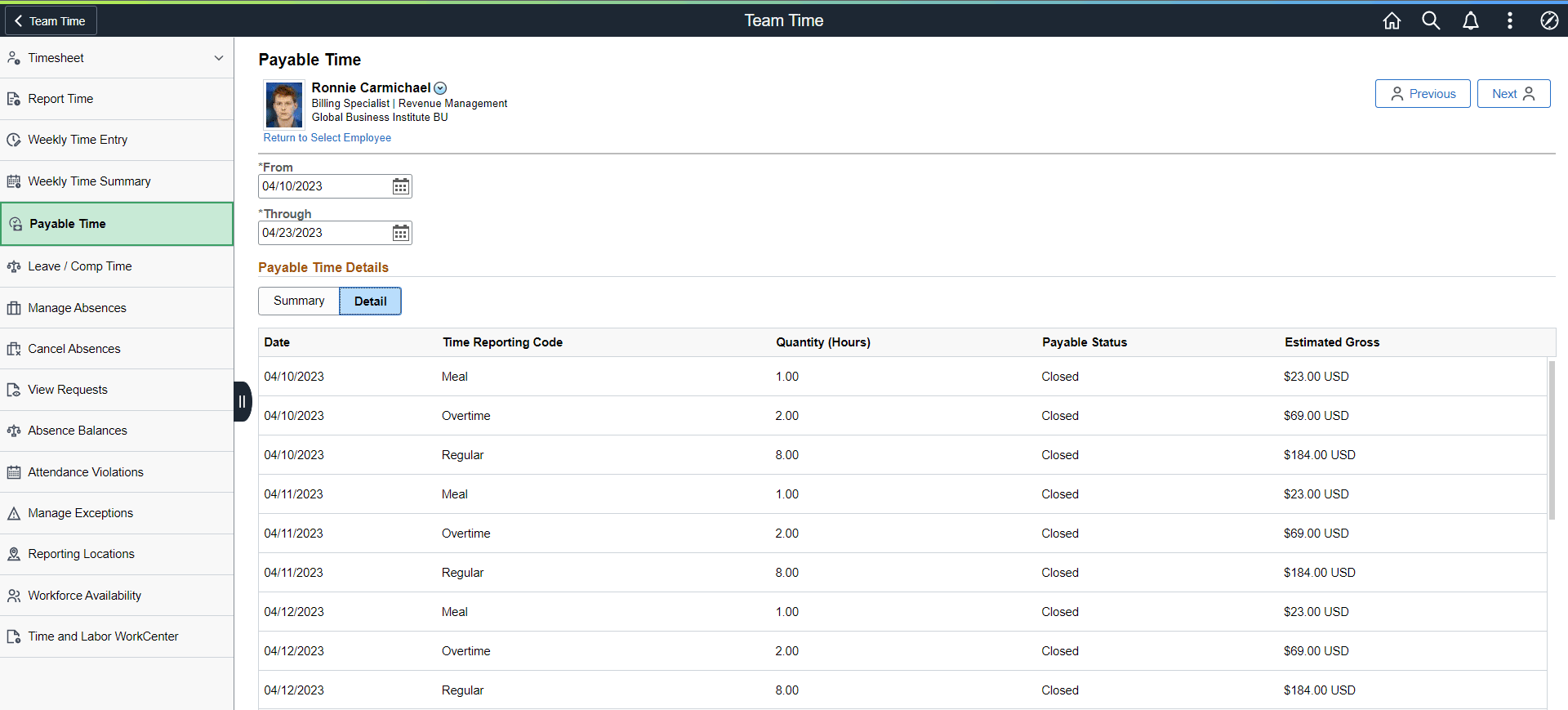Image resolution: width=1568 pixels, height=710 pixels.
Task: Click the Report Time sidebar icon
Action: click(x=14, y=99)
